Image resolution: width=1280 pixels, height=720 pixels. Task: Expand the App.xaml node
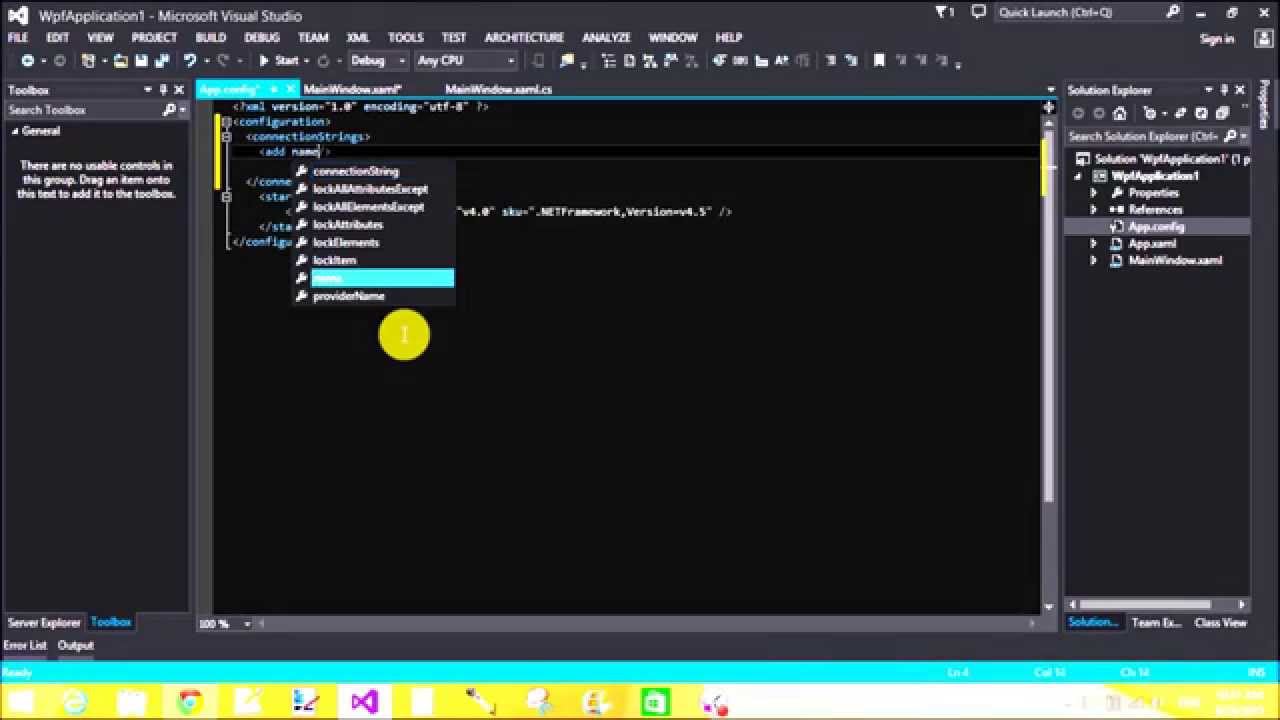click(x=1093, y=244)
